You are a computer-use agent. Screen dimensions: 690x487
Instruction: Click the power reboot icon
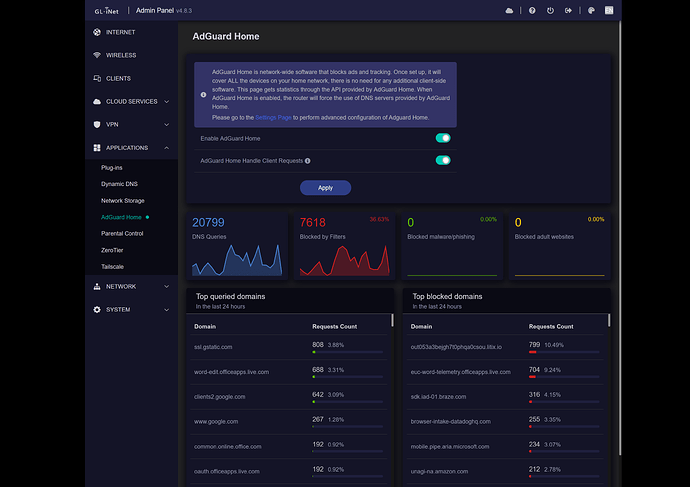click(x=549, y=10)
